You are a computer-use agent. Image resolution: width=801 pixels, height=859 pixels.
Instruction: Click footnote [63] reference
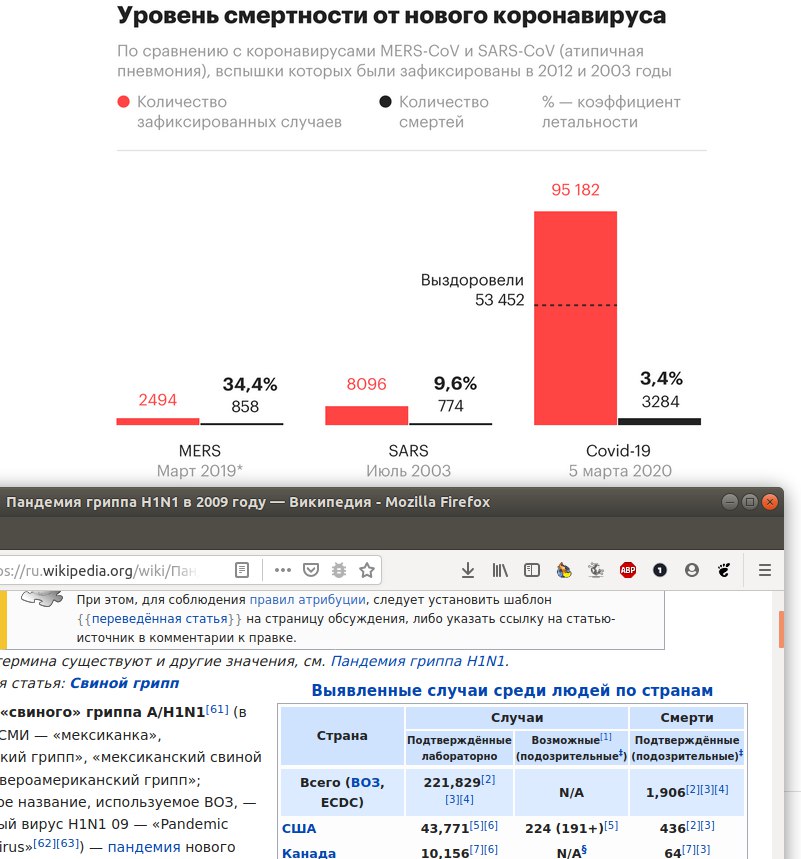[x=67, y=843]
